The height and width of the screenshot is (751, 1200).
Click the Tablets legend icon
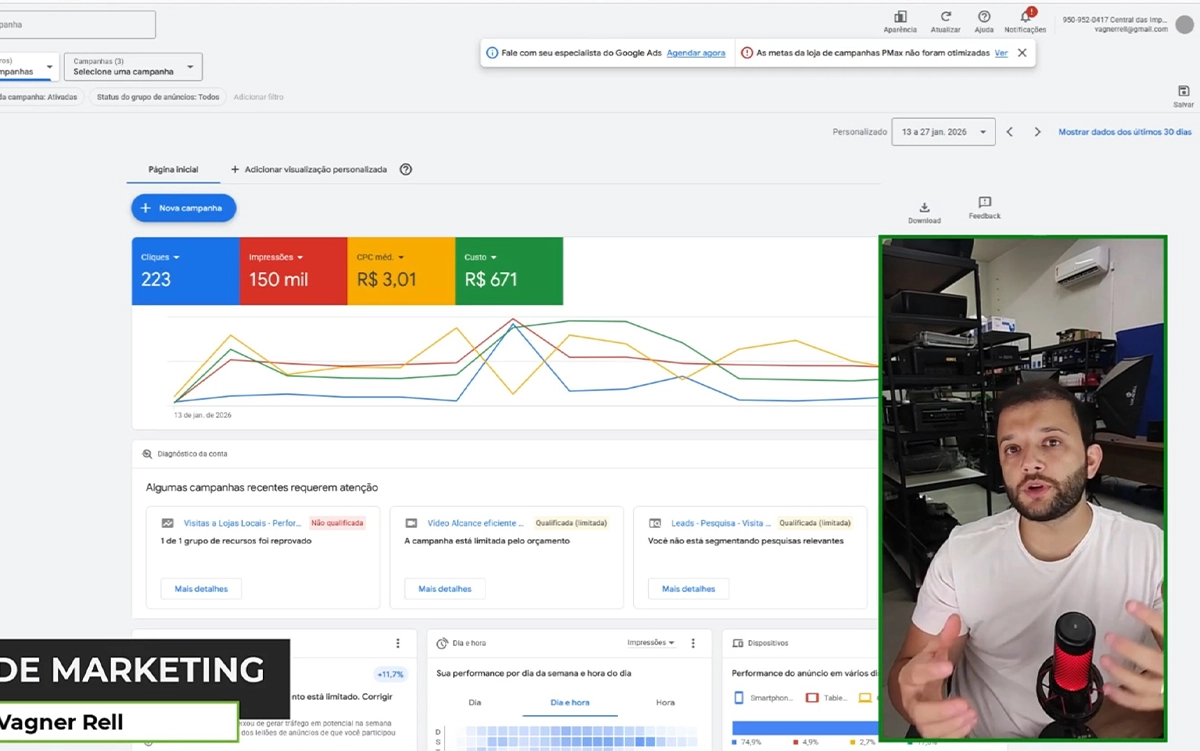pyautogui.click(x=812, y=698)
